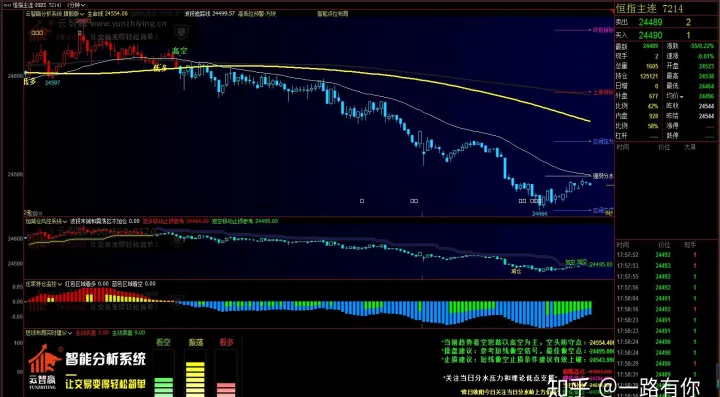Click the yellow 震荡 gauge bar
Viewport: 720px width, 397px height.
click(196, 373)
